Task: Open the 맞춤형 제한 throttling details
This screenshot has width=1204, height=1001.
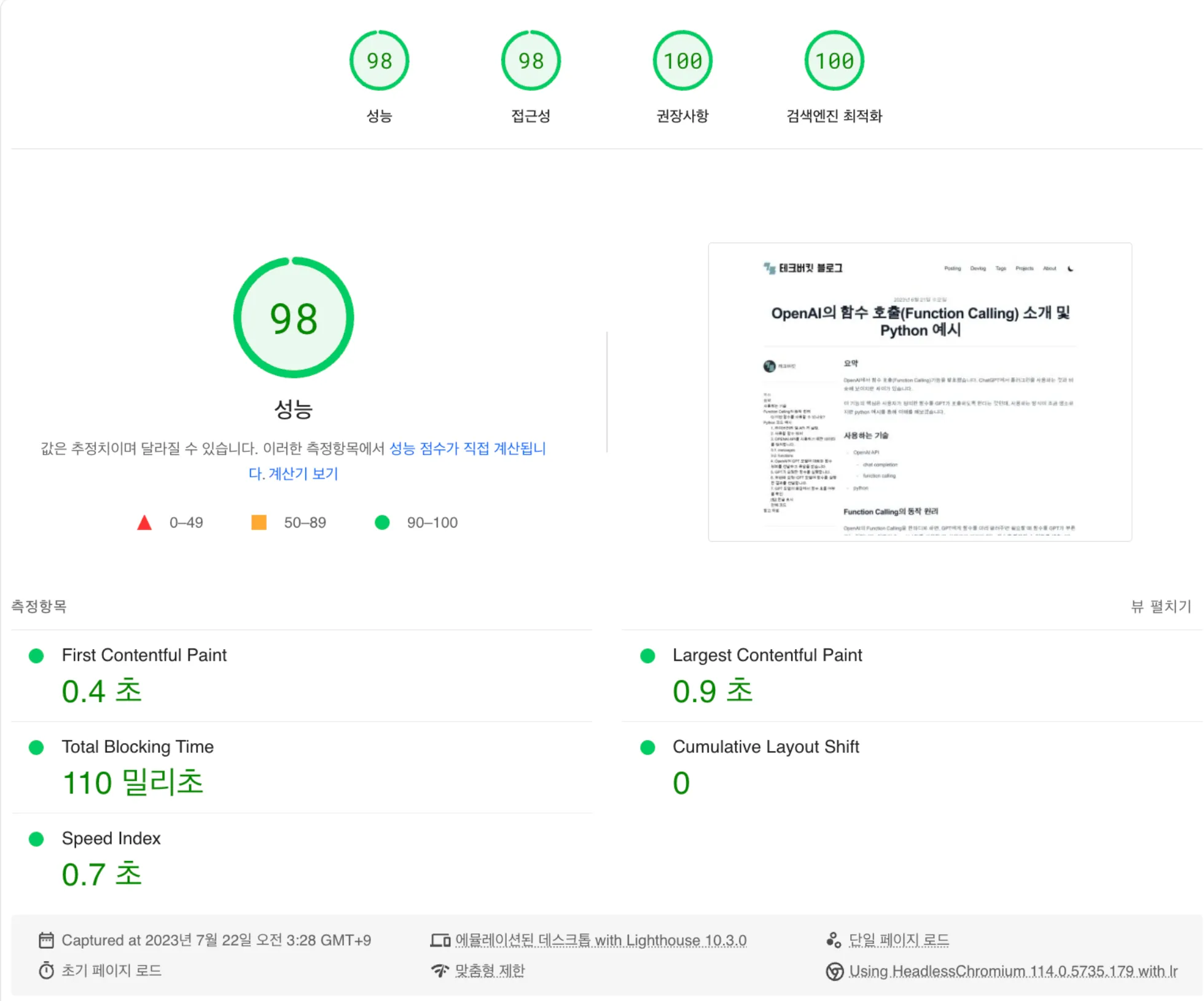Action: tap(490, 970)
